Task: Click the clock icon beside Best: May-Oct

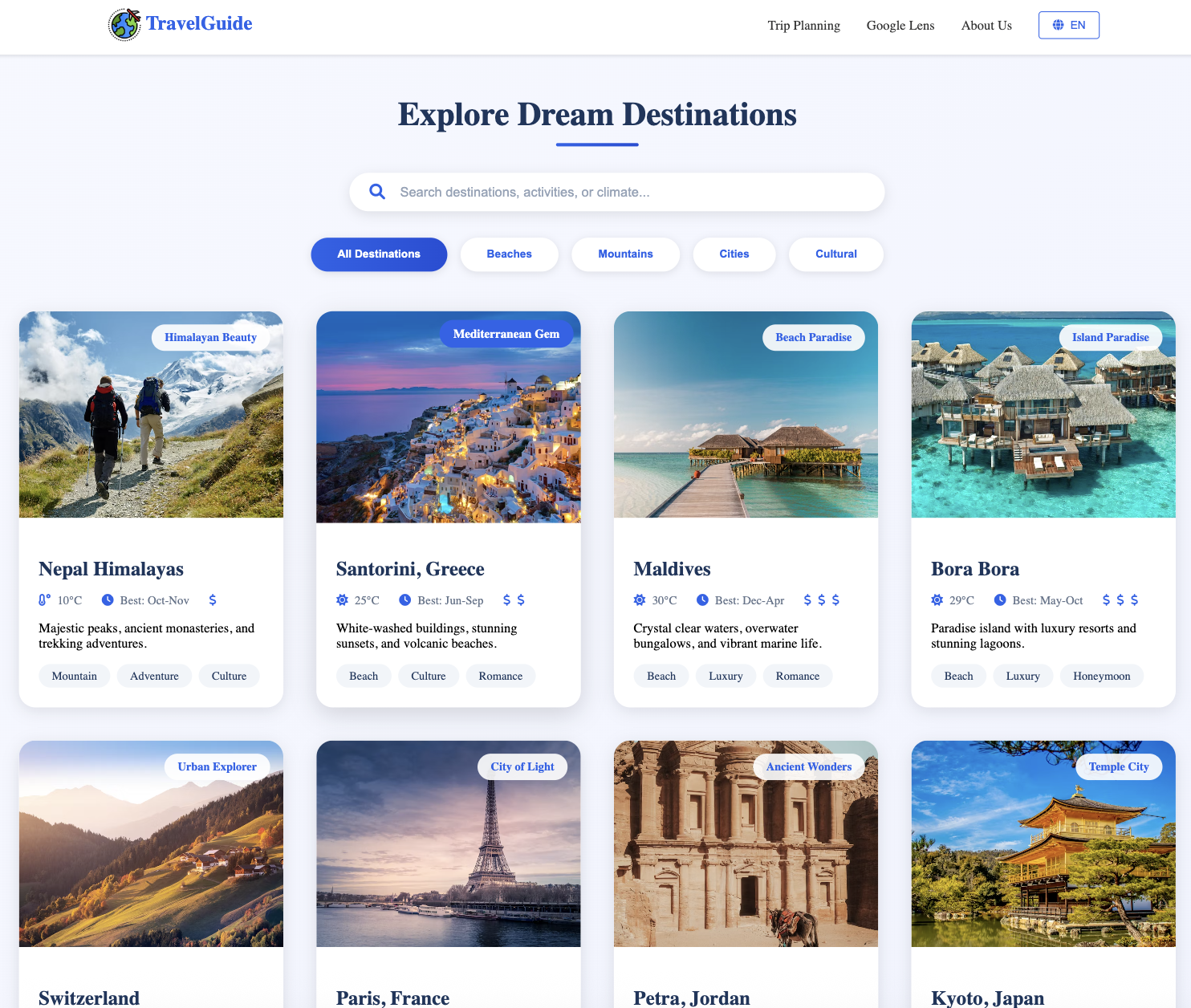Action: point(1000,600)
